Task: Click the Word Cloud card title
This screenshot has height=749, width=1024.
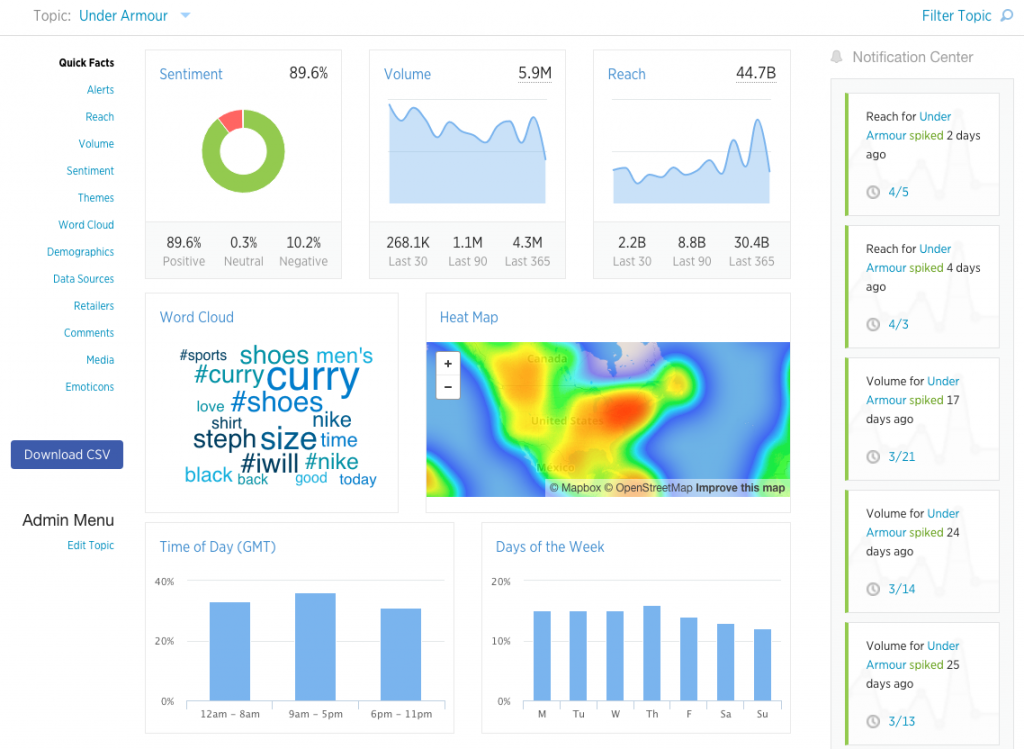Action: point(197,317)
